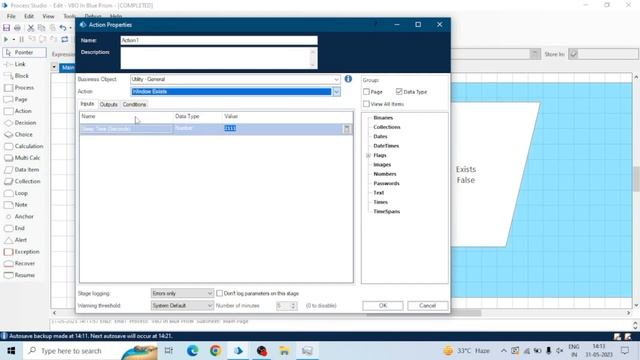Click the calculator icon in the Value cell
The height and width of the screenshot is (360, 640).
pyautogui.click(x=347, y=129)
